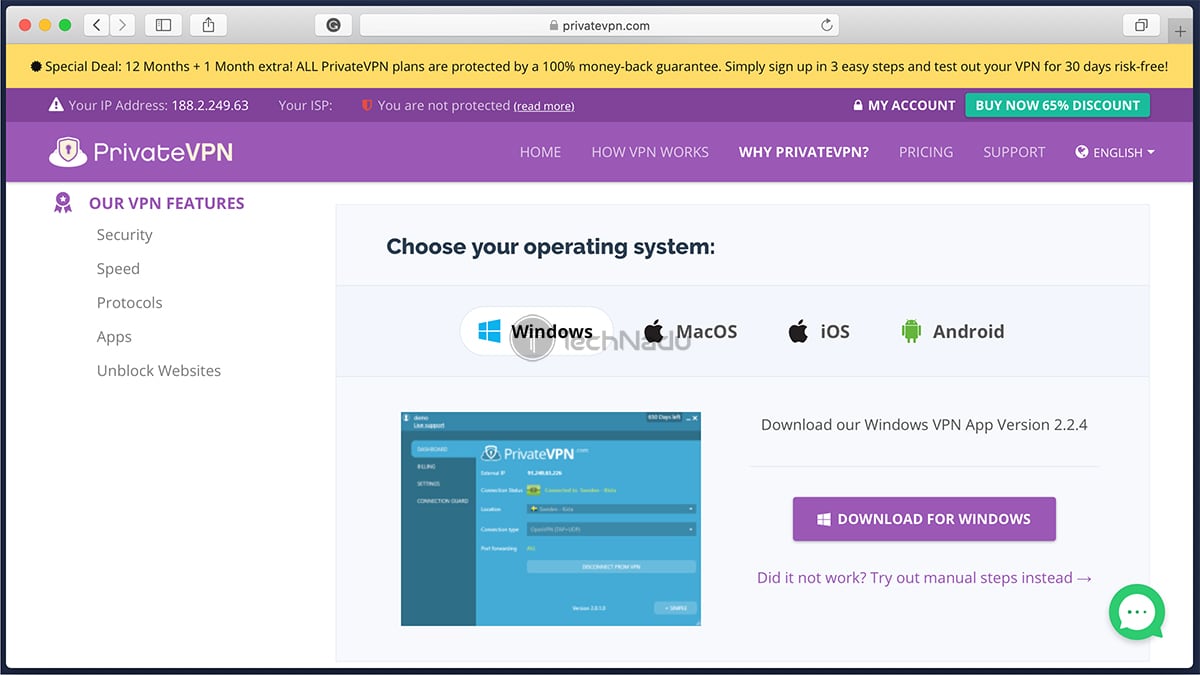Click the 'read more' link about protection
Viewport: 1200px width, 675px height.
(543, 105)
